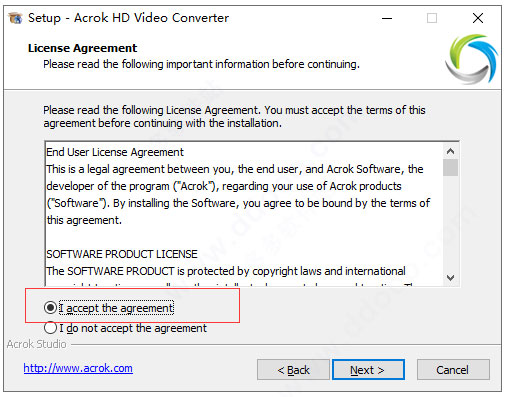Click the scrollbar track below the thumb
Viewport: 506px width, 397px height.
point(450,223)
